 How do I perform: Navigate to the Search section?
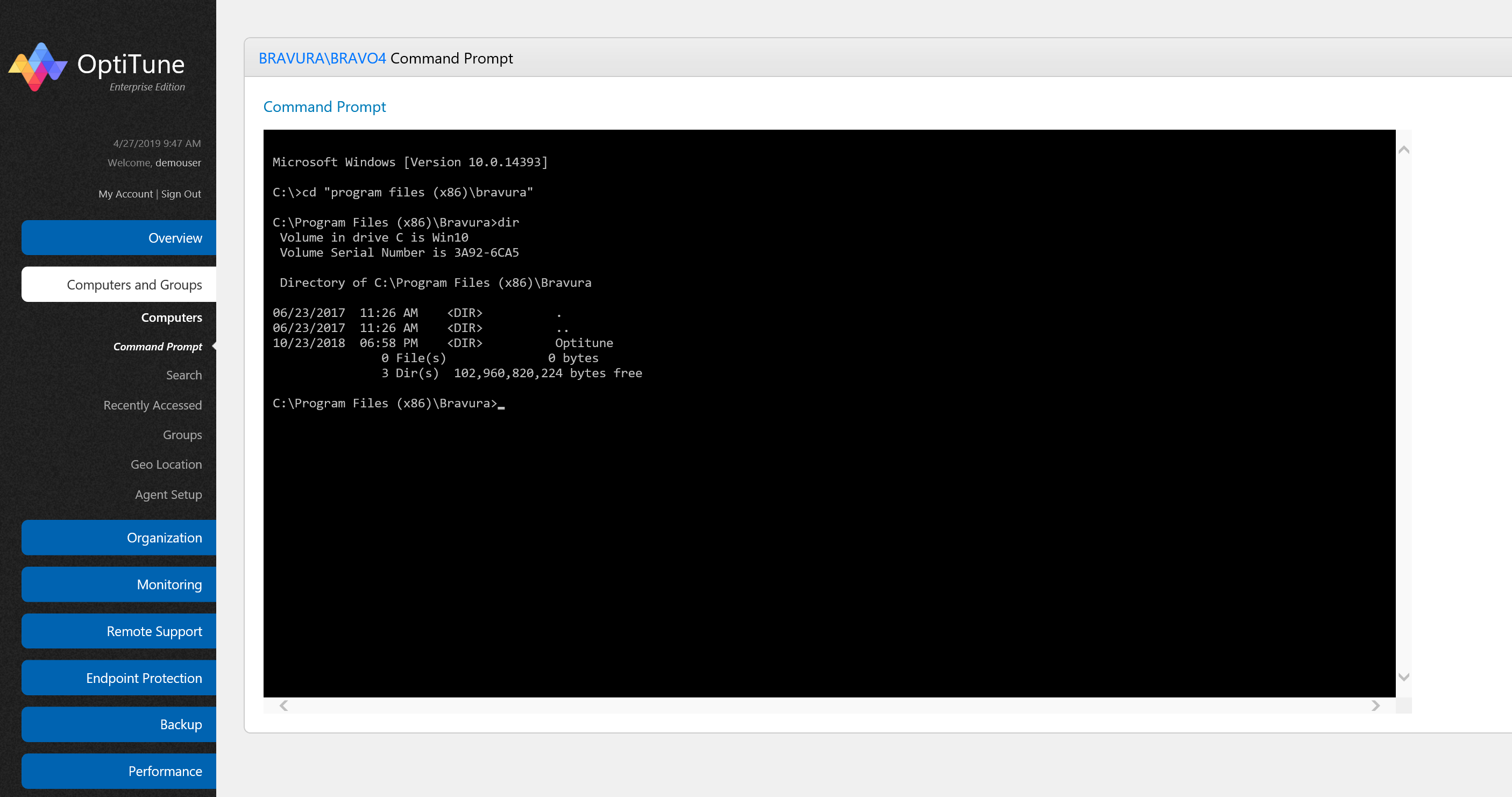185,375
